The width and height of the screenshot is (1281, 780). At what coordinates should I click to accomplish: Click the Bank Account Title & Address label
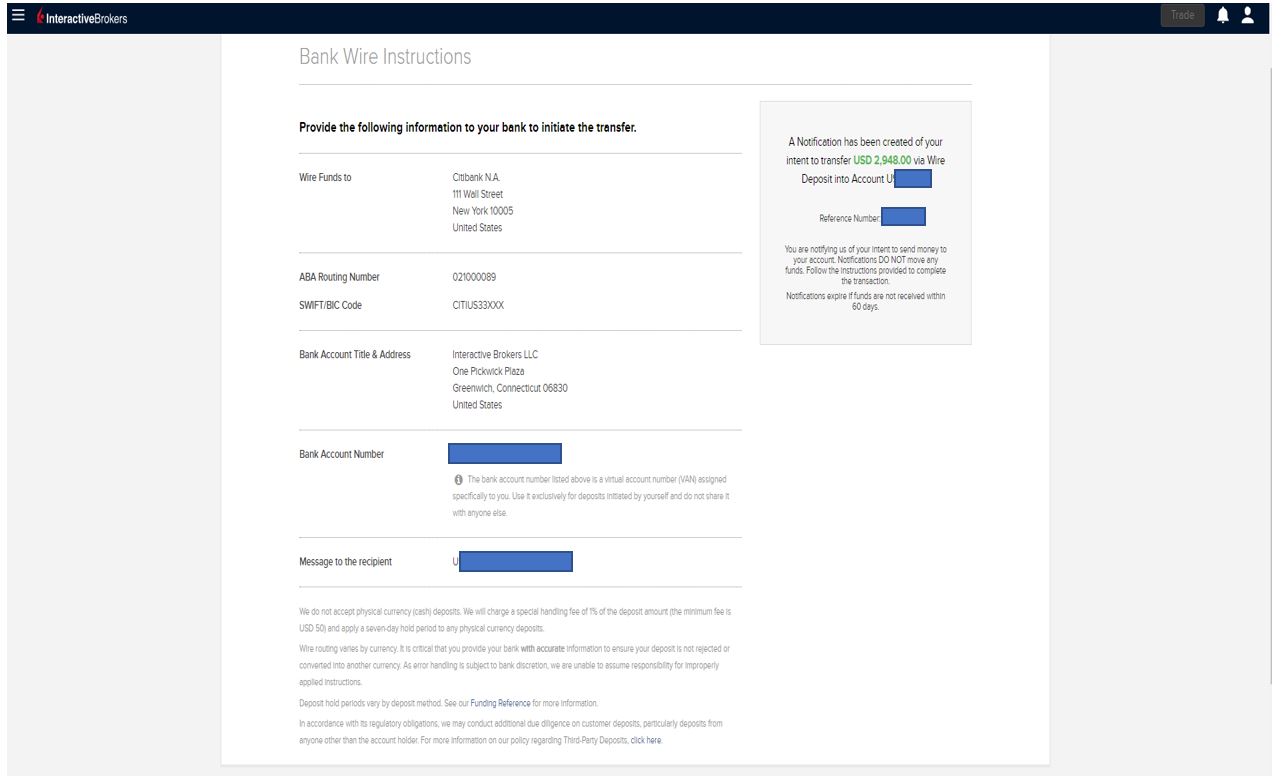(x=355, y=355)
